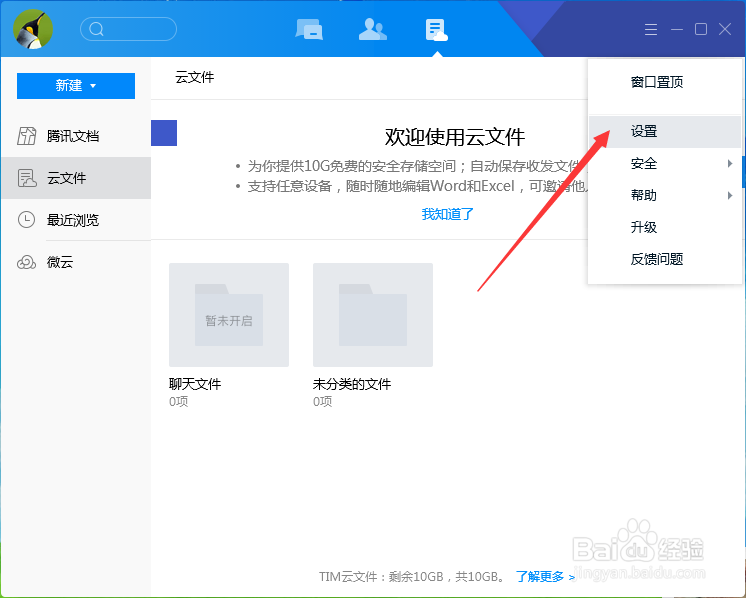Open the penguin profile avatar
Screen dimensions: 746x598
click(x=33, y=29)
